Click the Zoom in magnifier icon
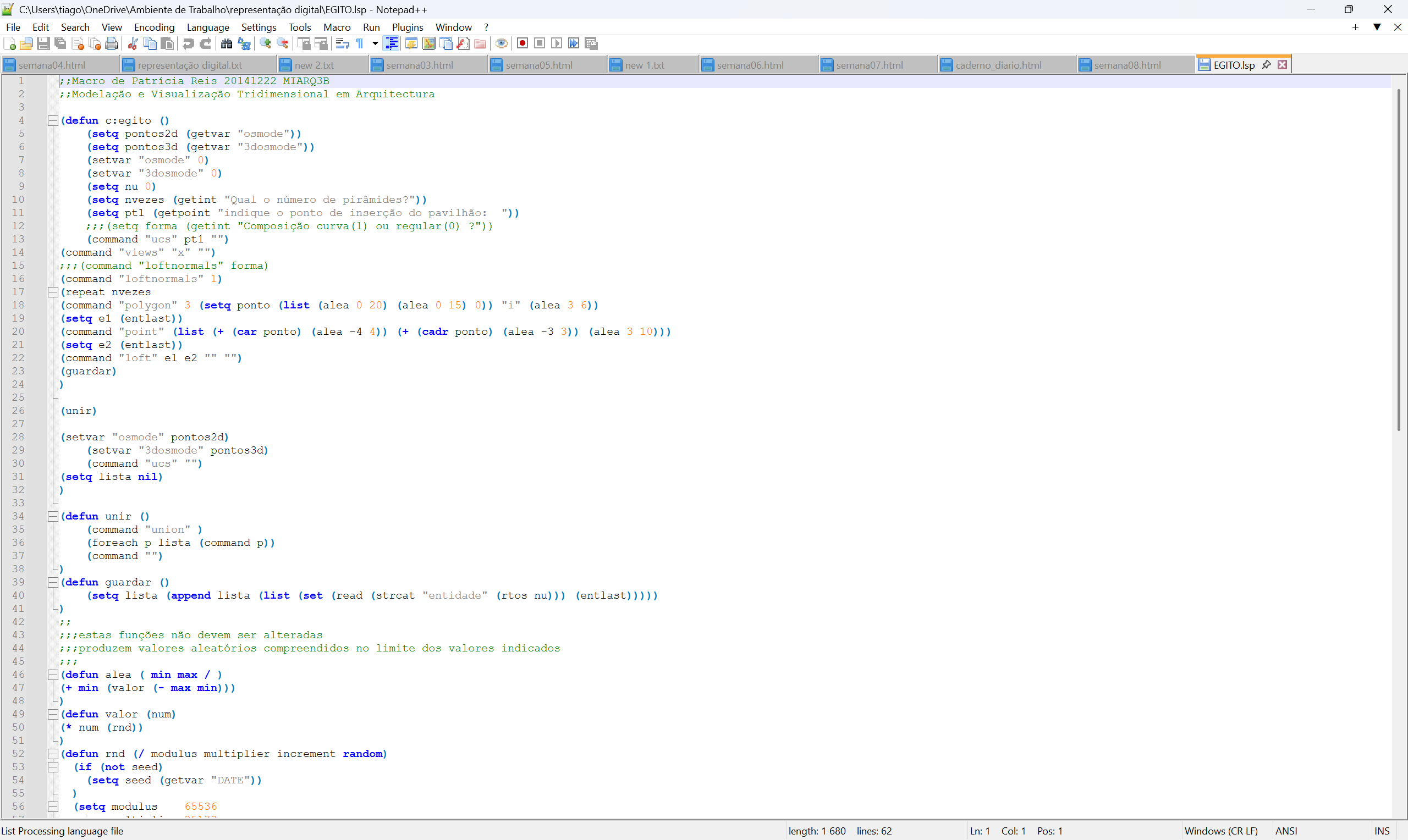The height and width of the screenshot is (840, 1408). coord(265,43)
